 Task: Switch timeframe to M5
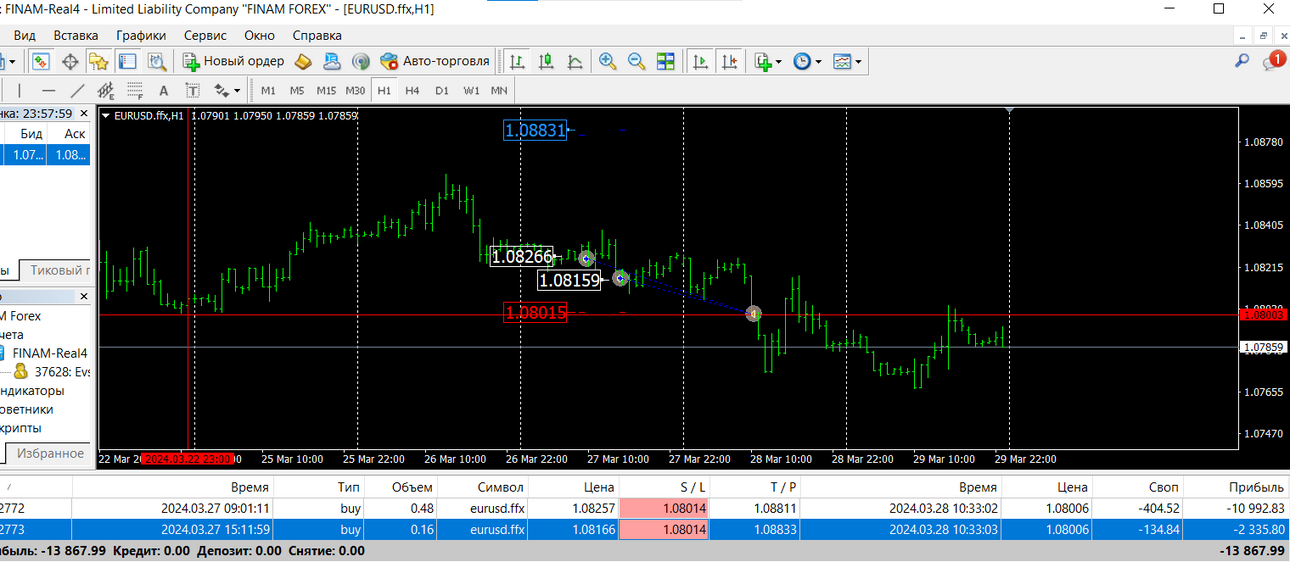[x=297, y=90]
